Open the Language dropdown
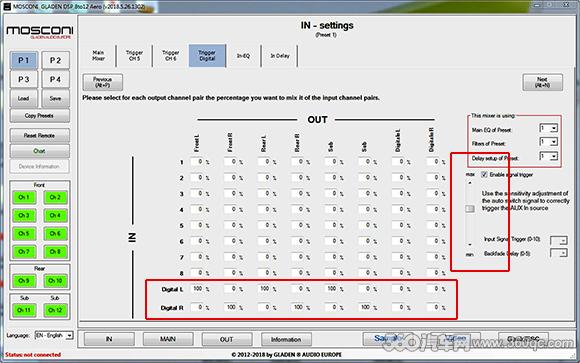The image size is (580, 363). tap(54, 335)
